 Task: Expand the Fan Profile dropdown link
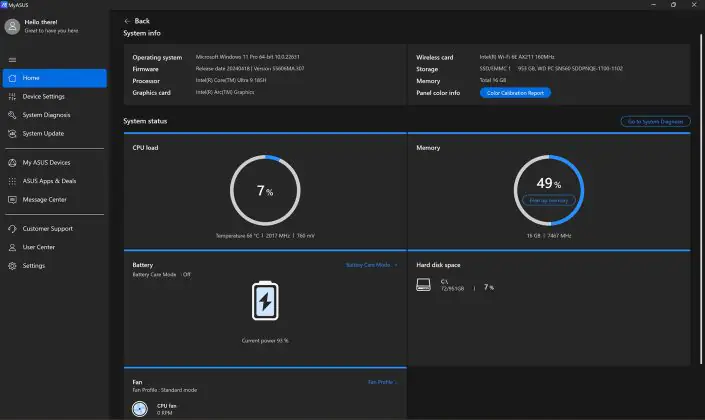tap(383, 382)
